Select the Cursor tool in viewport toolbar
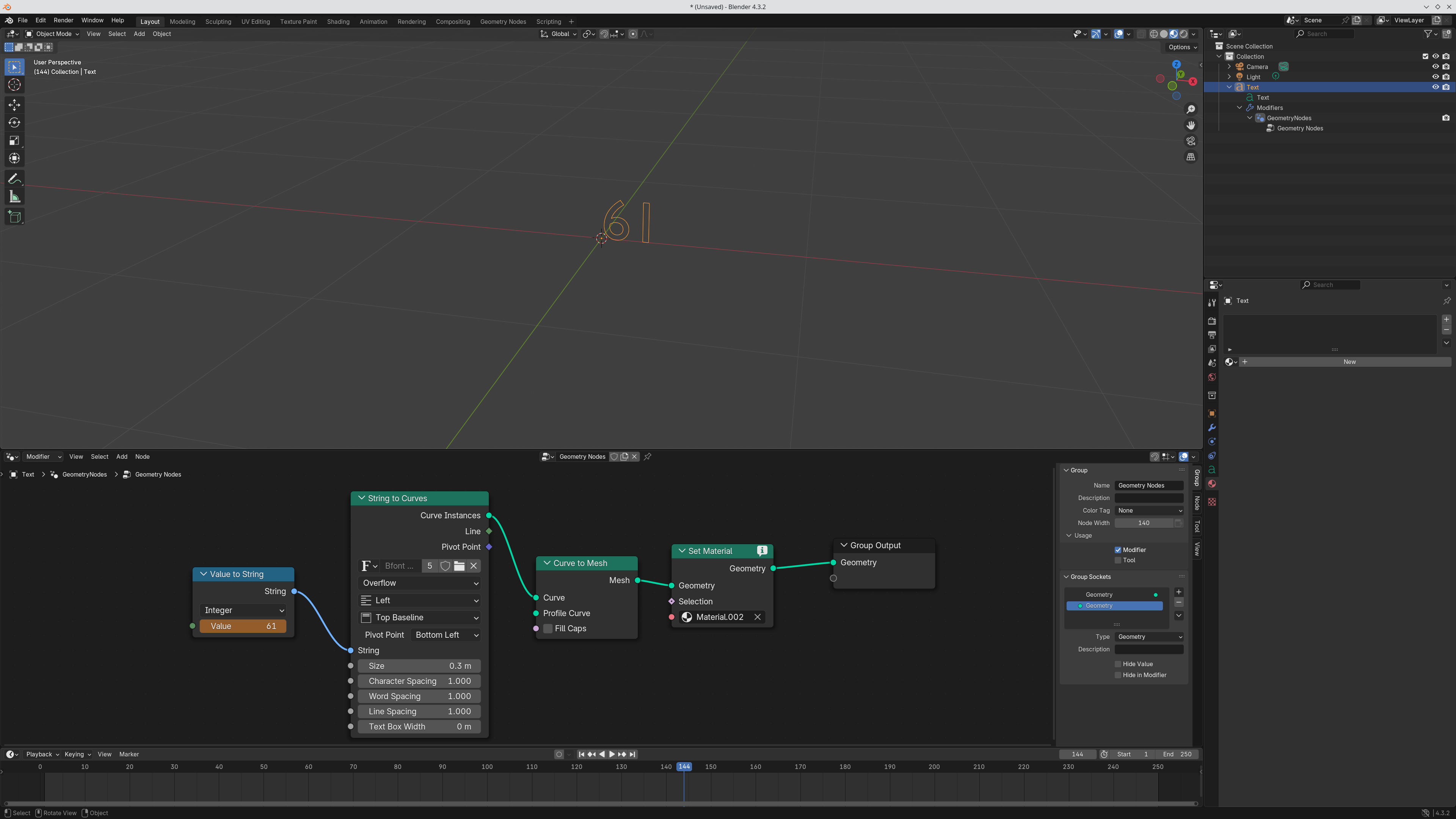The width and height of the screenshot is (1456, 819). coord(14,85)
